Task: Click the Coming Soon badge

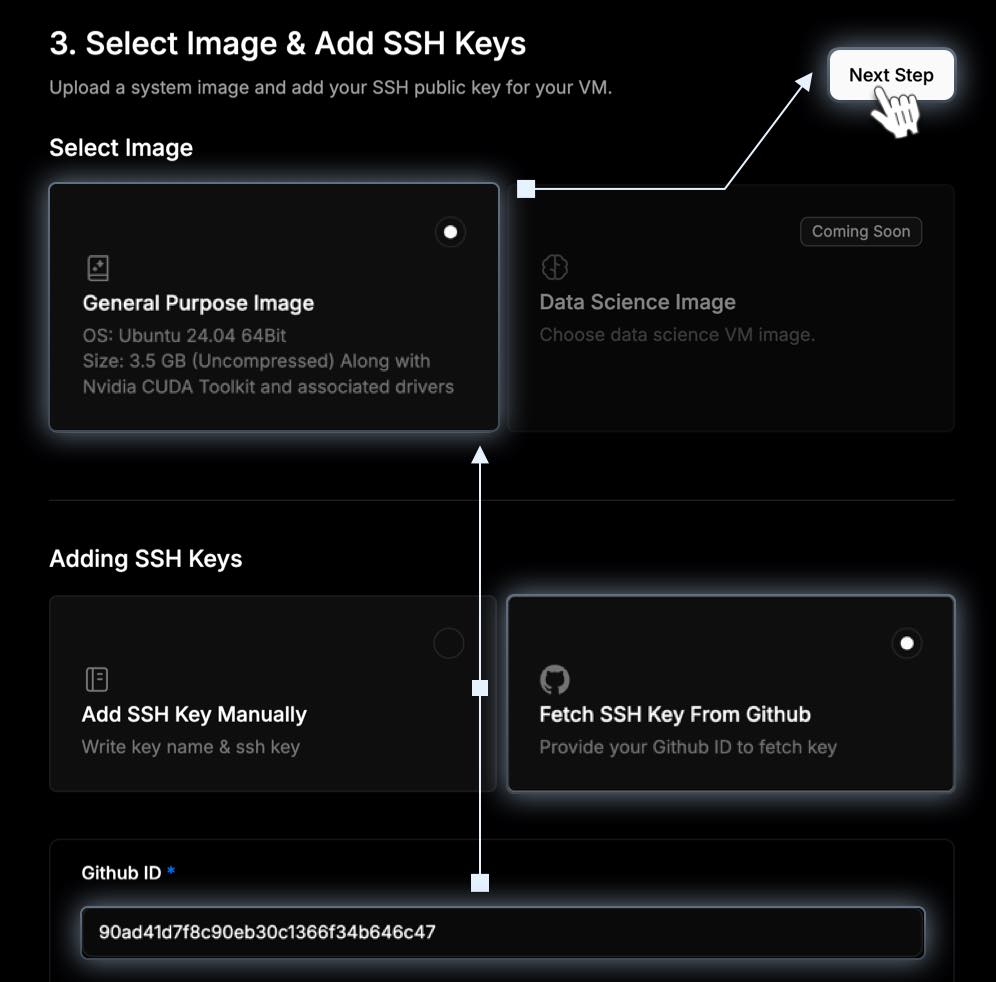Action: 861,231
